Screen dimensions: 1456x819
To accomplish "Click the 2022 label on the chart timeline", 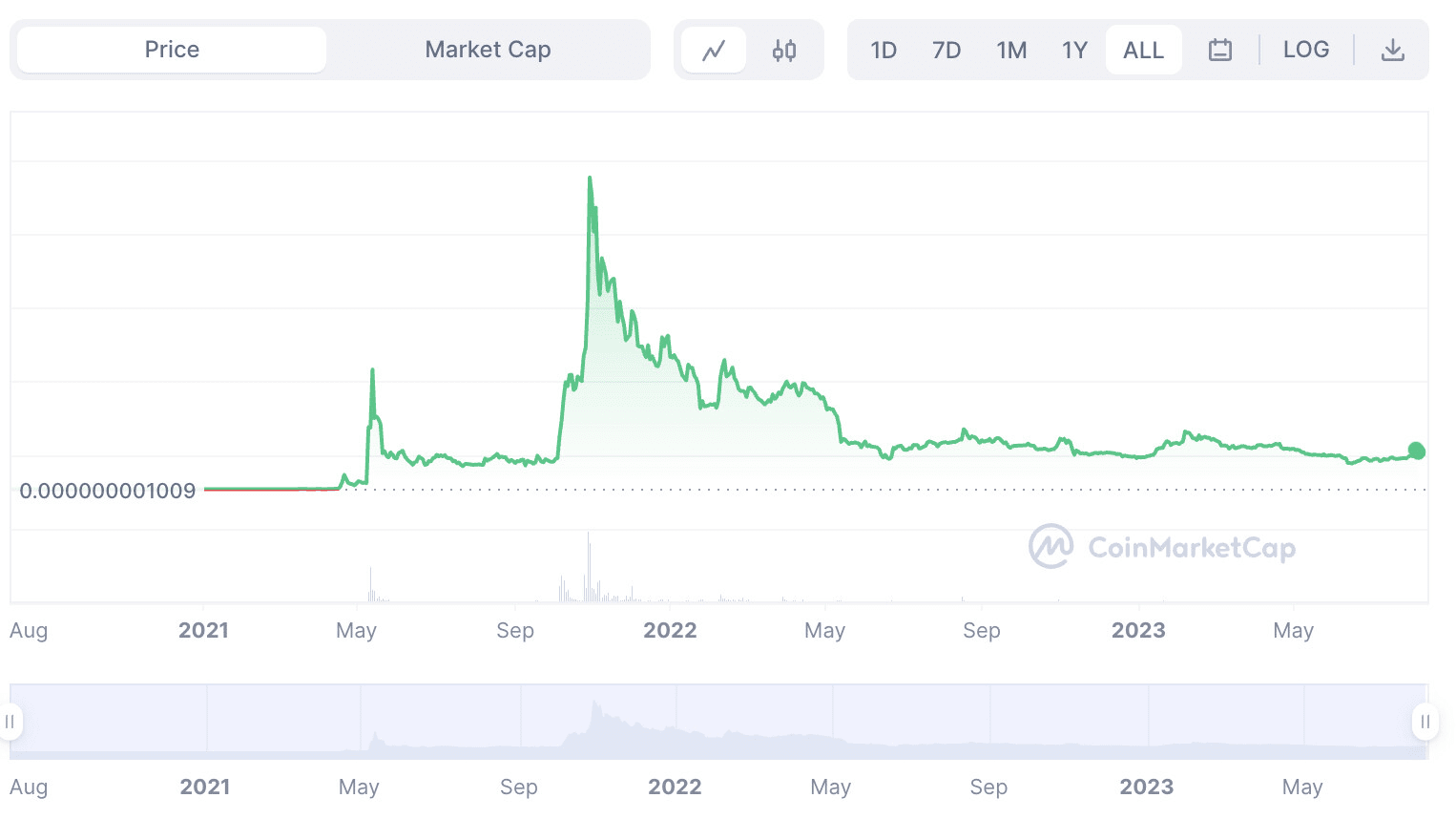I will tap(671, 630).
